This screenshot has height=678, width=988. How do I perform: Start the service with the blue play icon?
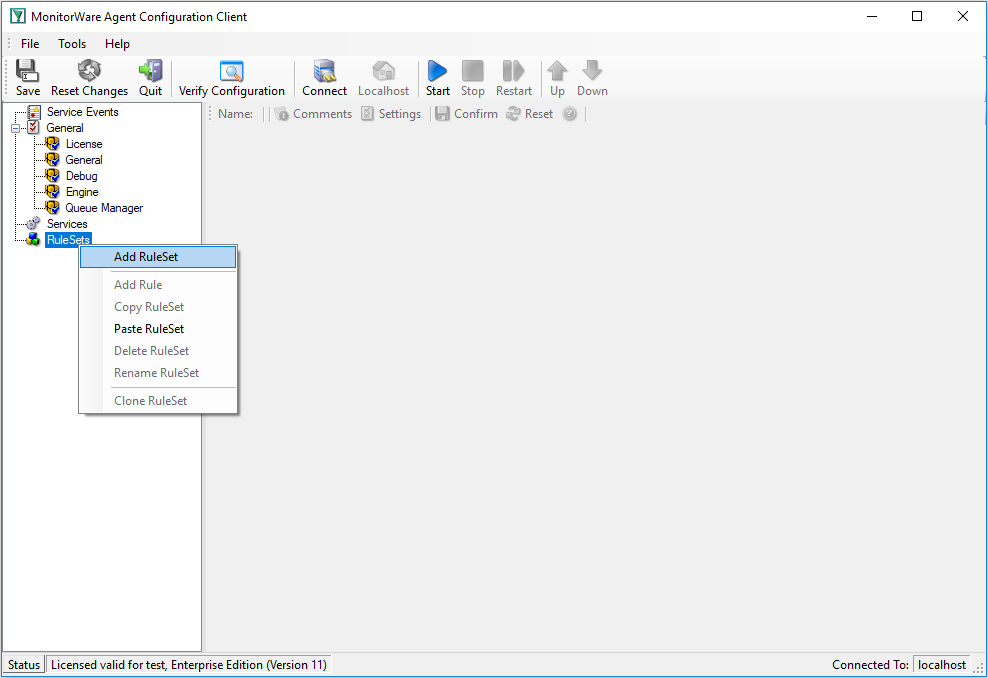tap(437, 71)
